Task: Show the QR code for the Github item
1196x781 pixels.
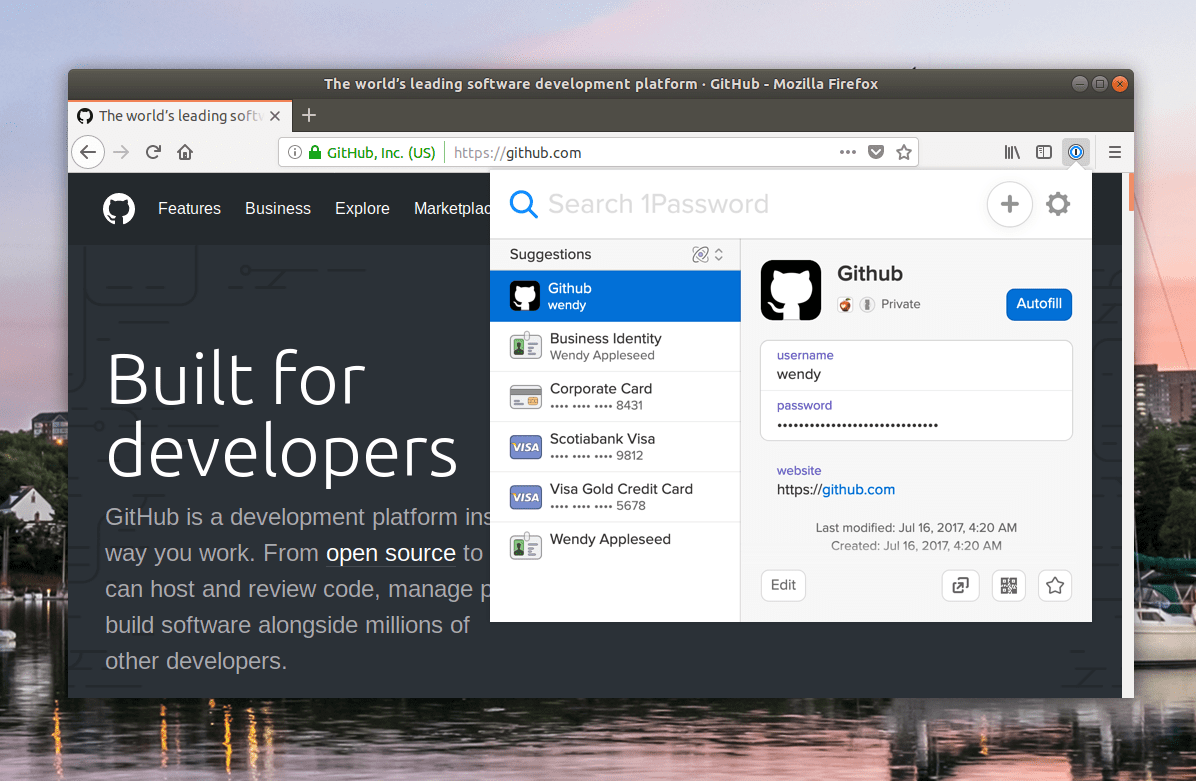Action: (x=1008, y=585)
